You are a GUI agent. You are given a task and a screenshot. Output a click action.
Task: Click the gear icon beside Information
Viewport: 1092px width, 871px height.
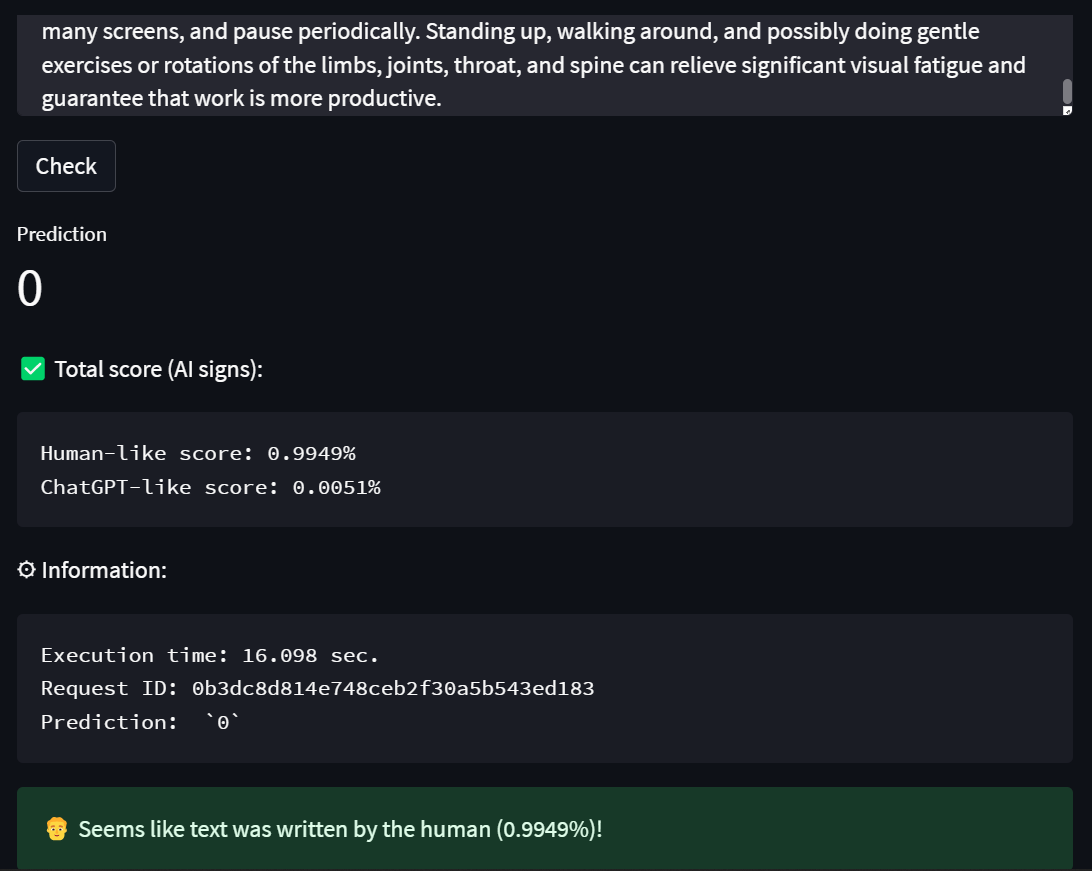[x=27, y=570]
